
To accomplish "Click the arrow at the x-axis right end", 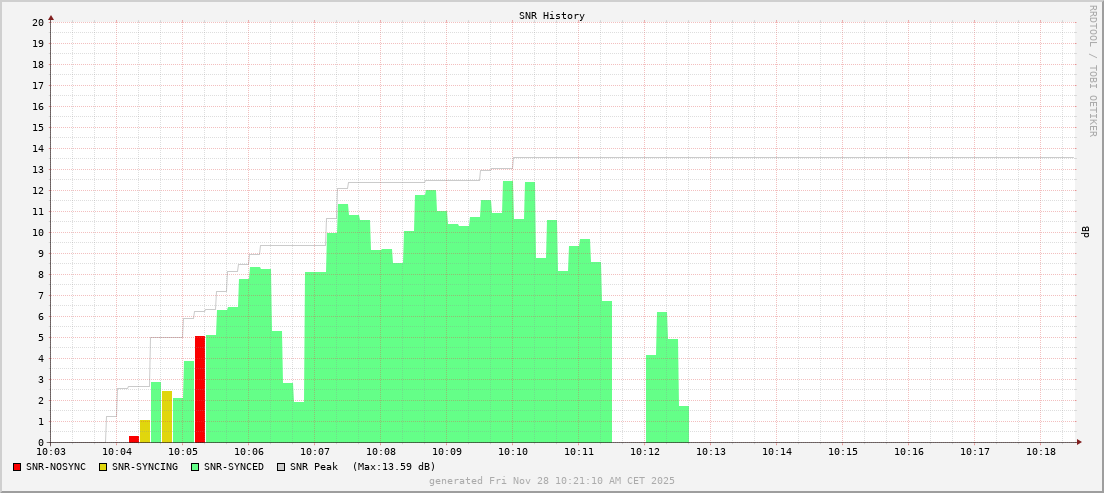I will click(1078, 442).
